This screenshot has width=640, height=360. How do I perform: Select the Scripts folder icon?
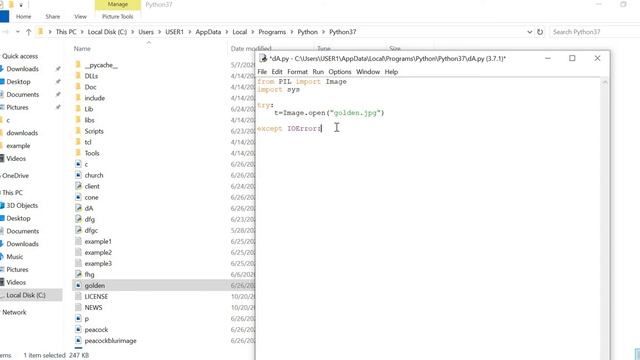coord(78,131)
